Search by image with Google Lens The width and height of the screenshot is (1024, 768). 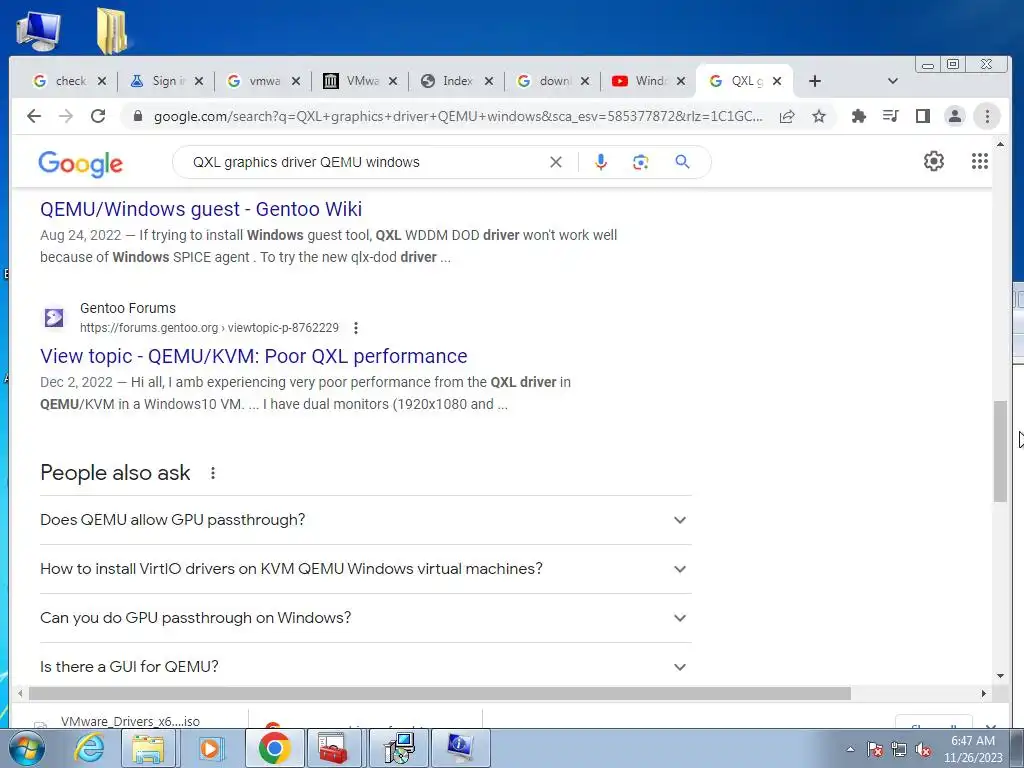641,162
